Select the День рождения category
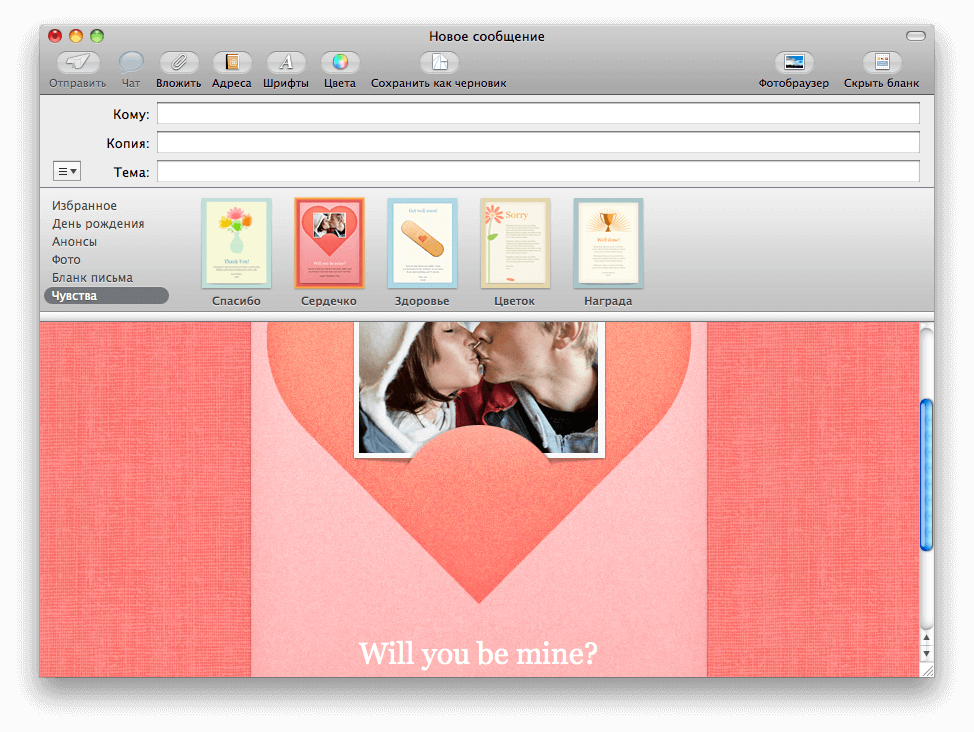Image resolution: width=974 pixels, height=732 pixels. coord(98,224)
